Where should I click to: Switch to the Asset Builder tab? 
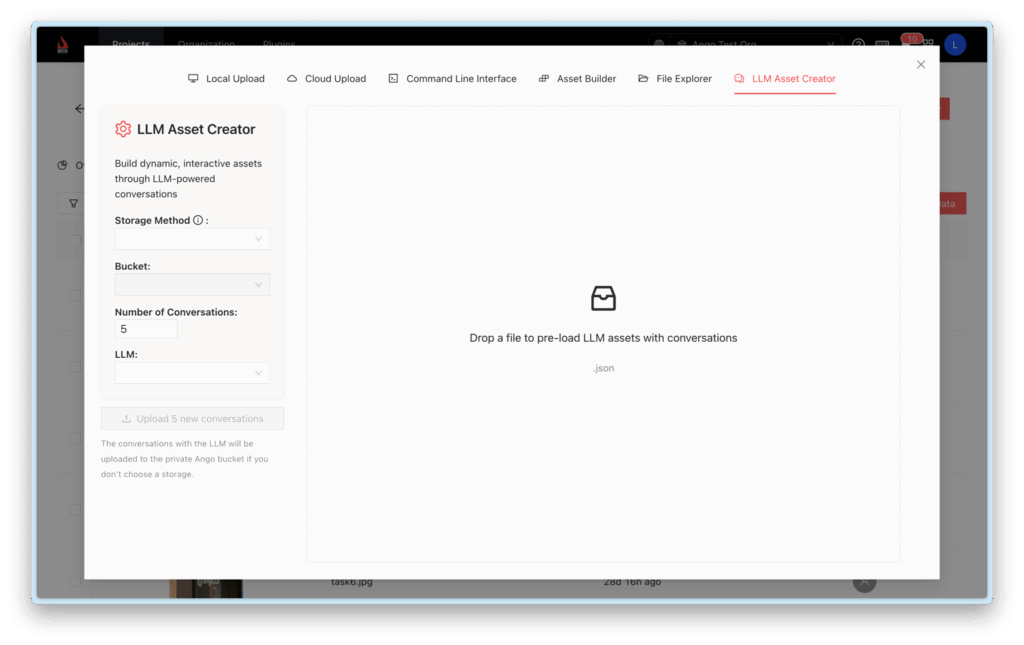[576, 78]
